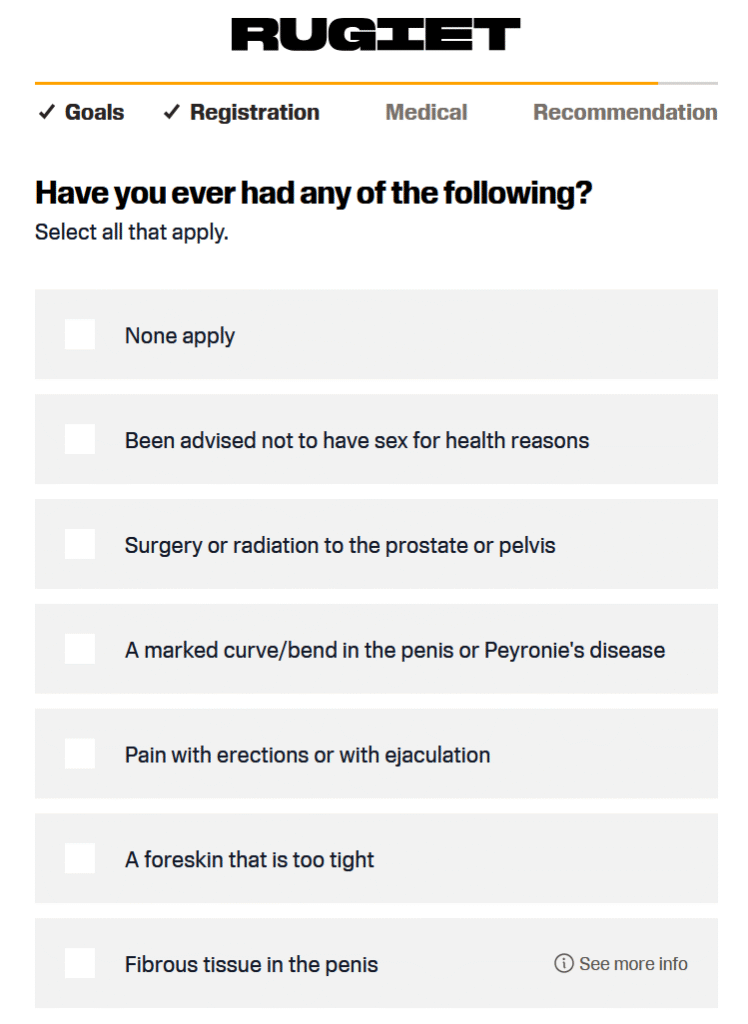Enable A foreskin that is too tight checkbox
The height and width of the screenshot is (1024, 748).
(80, 859)
